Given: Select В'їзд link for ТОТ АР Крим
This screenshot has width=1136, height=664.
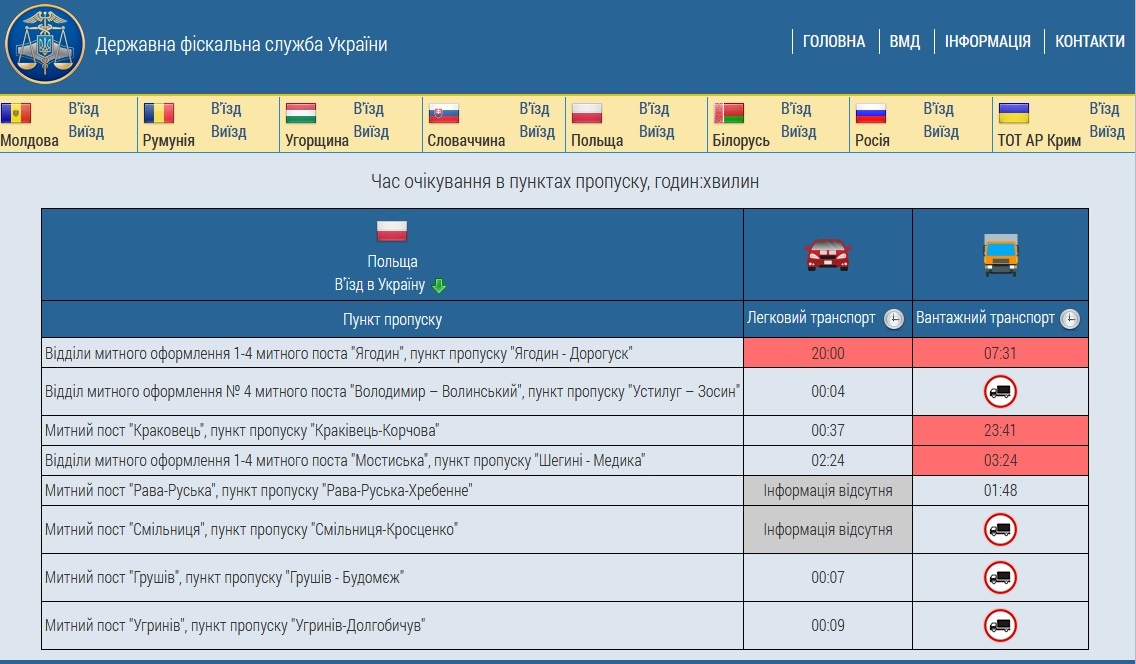Looking at the screenshot, I should tap(1104, 109).
